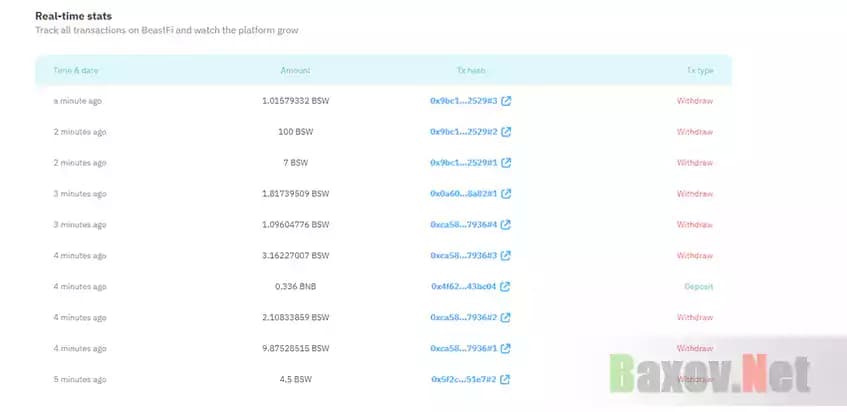Viewport: 847px width, 412px height.
Task: Click the Deposit label in Tx type column
Action: click(697, 287)
